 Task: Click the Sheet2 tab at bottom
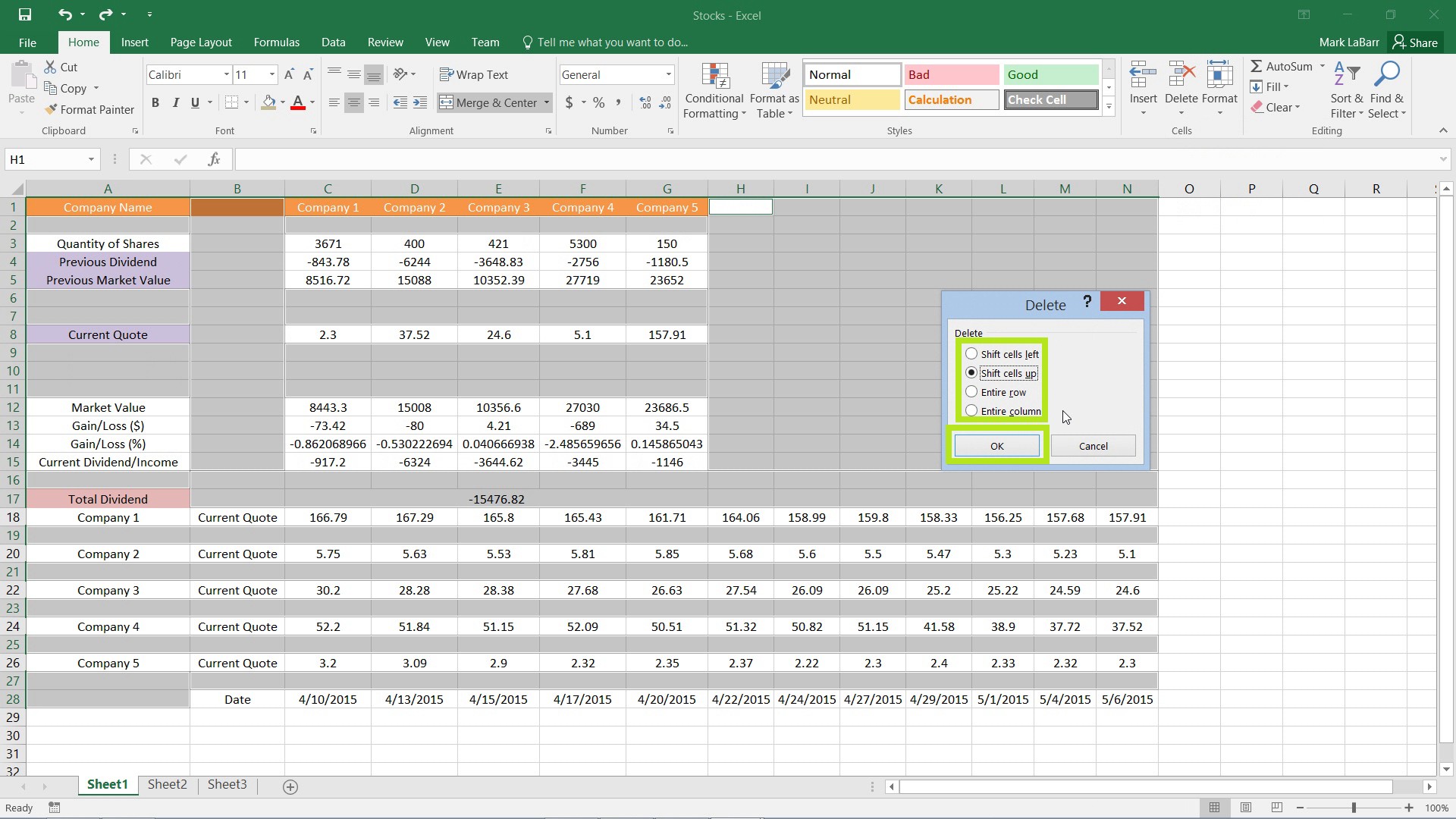click(167, 784)
